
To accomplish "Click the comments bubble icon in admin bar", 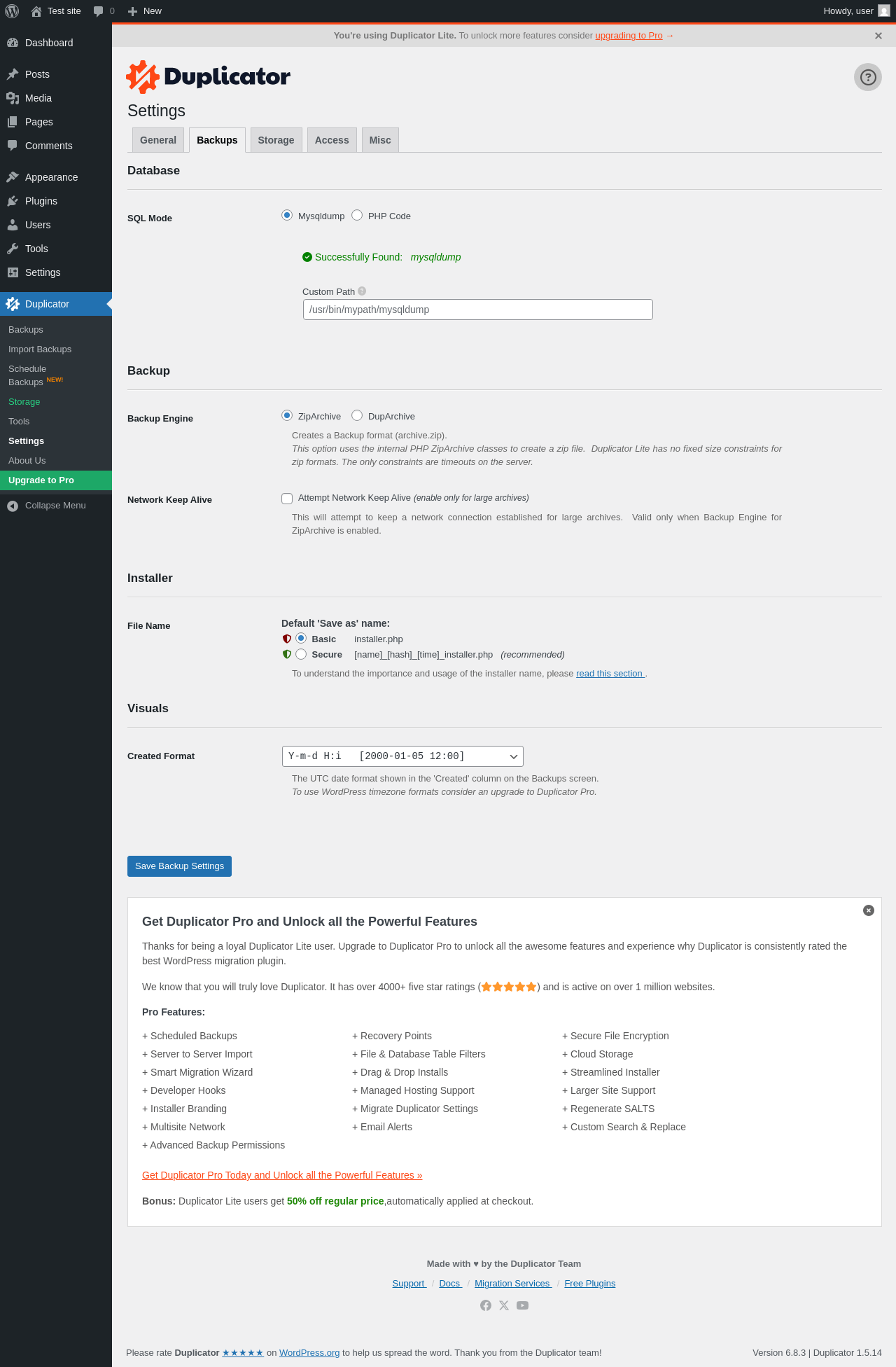I will coord(99,11).
